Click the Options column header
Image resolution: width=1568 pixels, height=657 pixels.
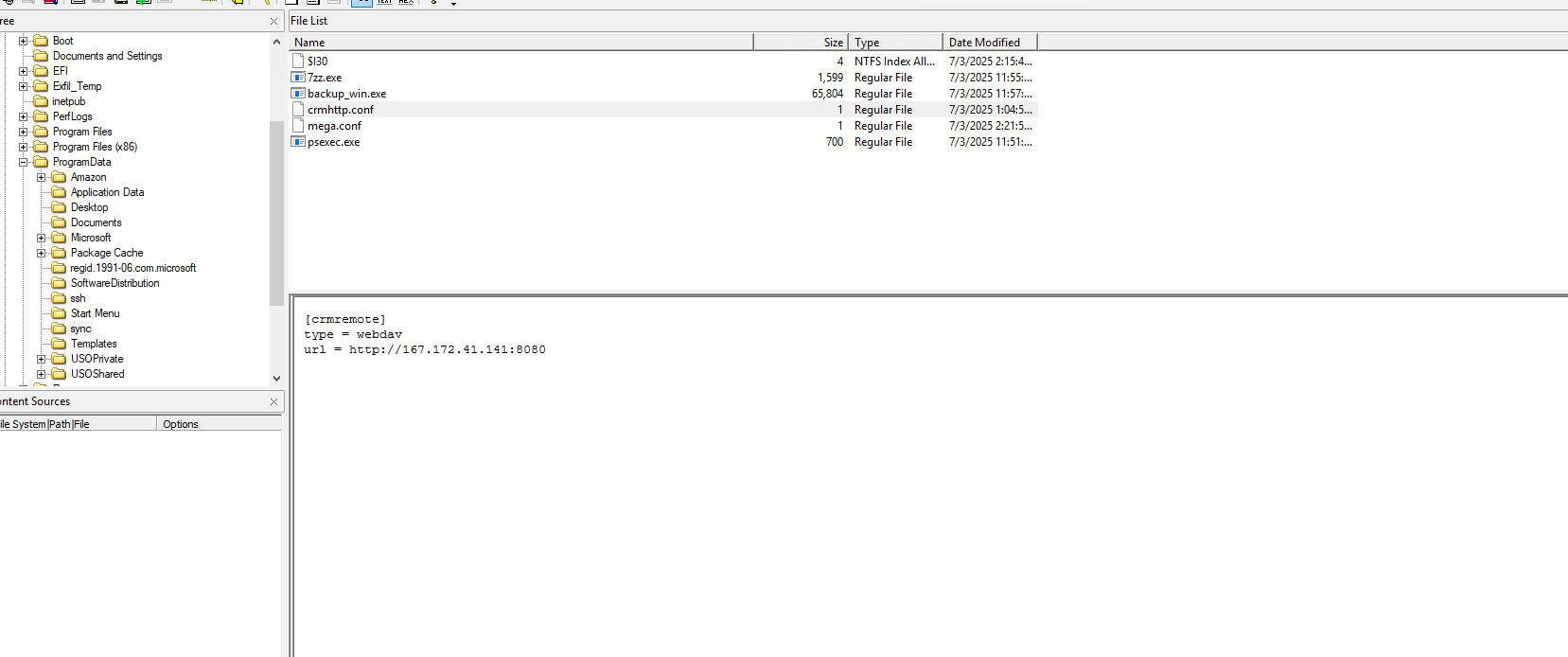pyautogui.click(x=219, y=424)
